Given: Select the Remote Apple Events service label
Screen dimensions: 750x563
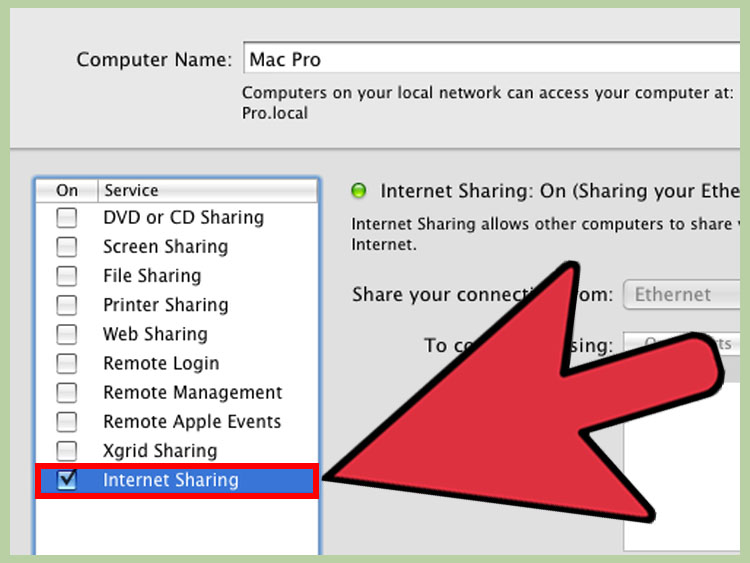Looking at the screenshot, I should coord(192,422).
